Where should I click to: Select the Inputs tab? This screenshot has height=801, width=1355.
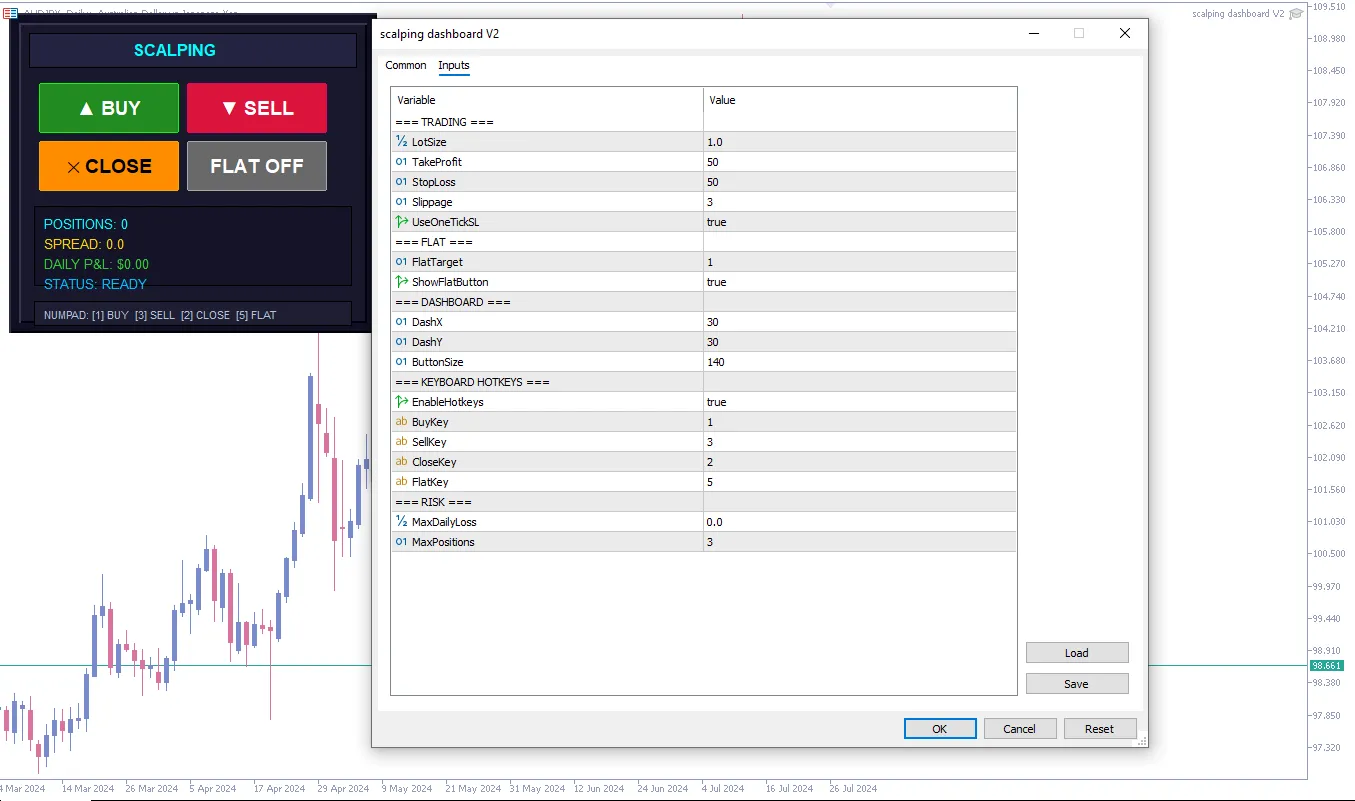click(x=454, y=65)
